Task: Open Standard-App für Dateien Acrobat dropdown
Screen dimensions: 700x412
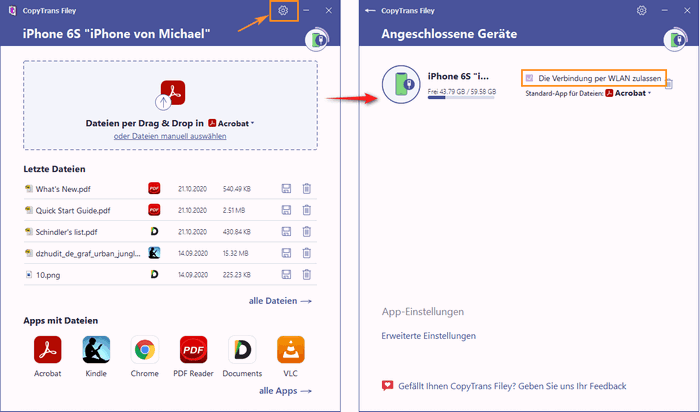Action: (628, 93)
